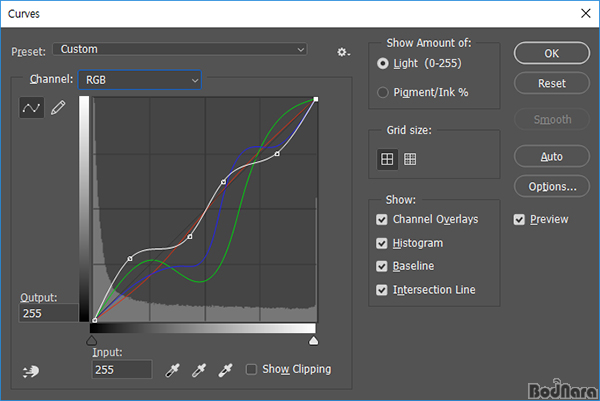
Task: Click the Auto button
Action: (x=551, y=156)
